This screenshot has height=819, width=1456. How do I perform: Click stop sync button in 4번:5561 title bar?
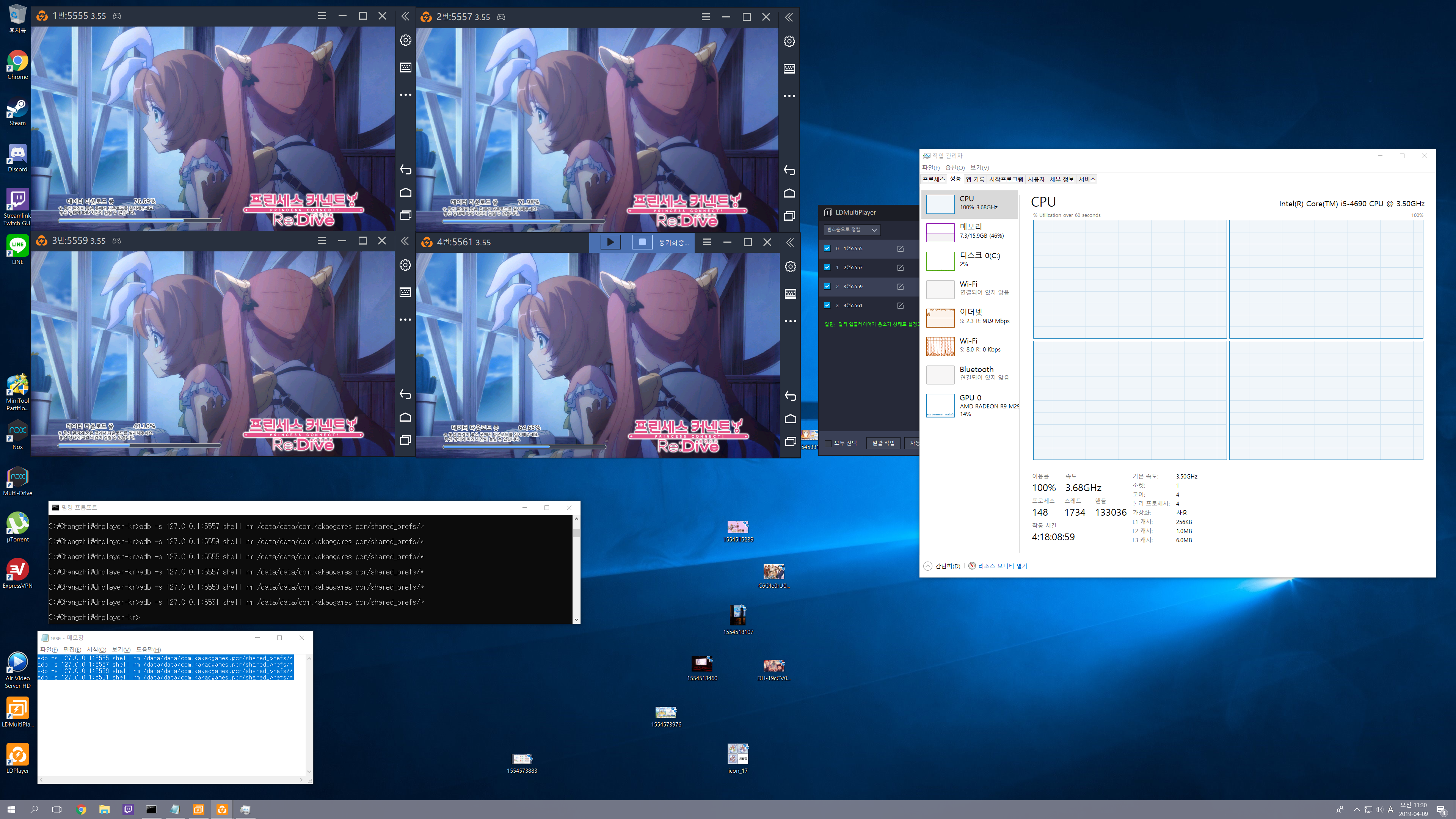click(x=642, y=242)
